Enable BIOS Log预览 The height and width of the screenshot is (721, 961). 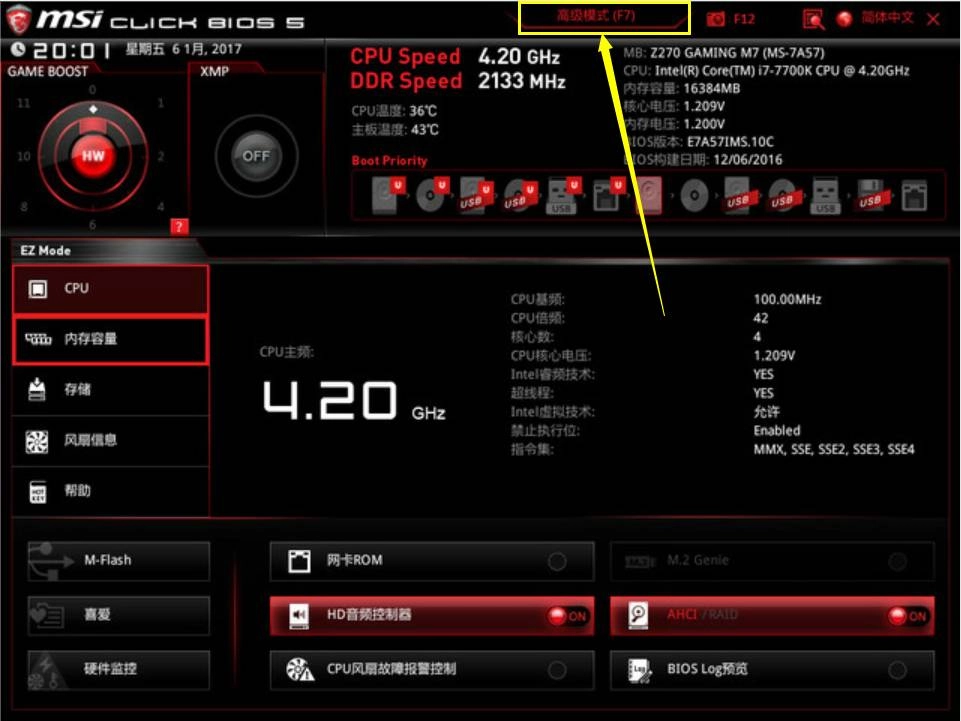point(772,670)
